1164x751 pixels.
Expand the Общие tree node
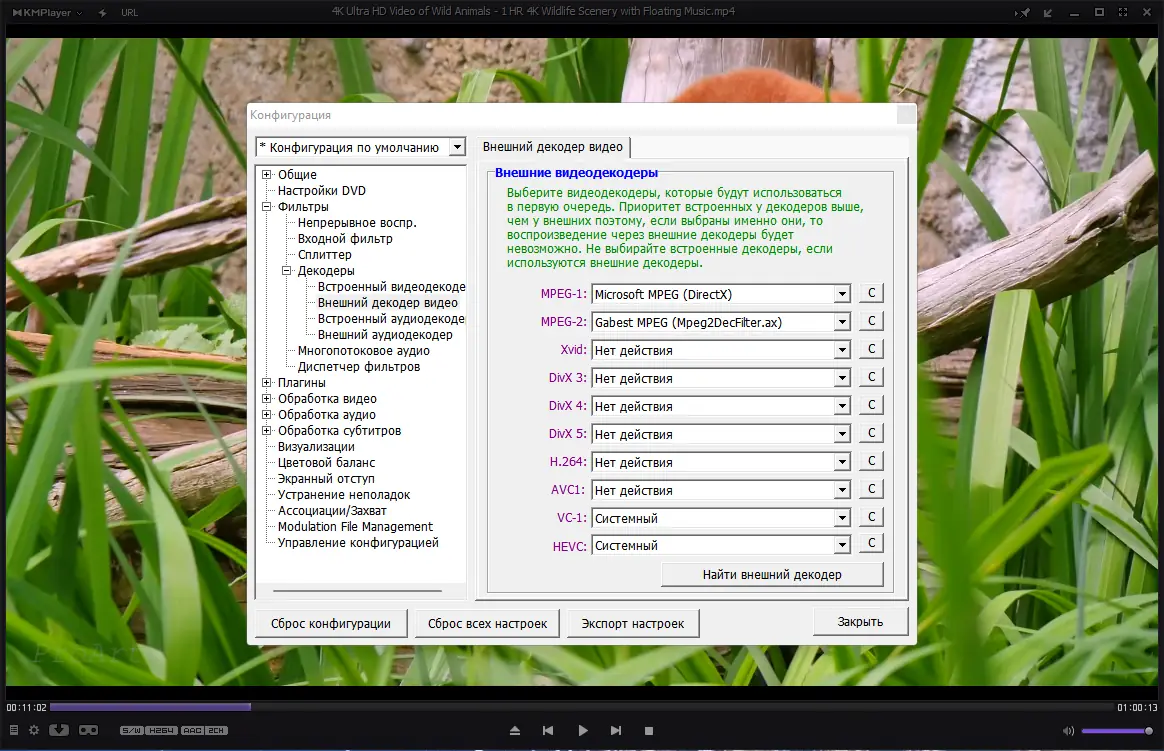[264, 174]
